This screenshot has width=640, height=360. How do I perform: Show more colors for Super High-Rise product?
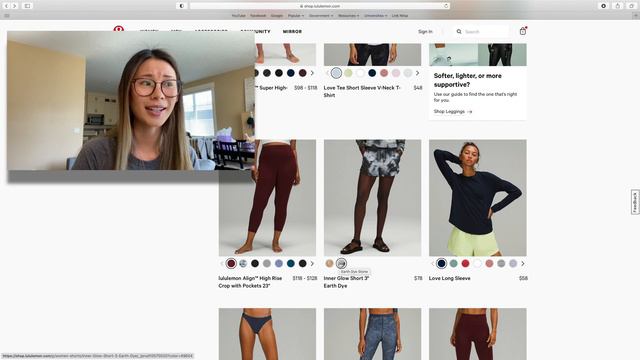[x=312, y=73]
